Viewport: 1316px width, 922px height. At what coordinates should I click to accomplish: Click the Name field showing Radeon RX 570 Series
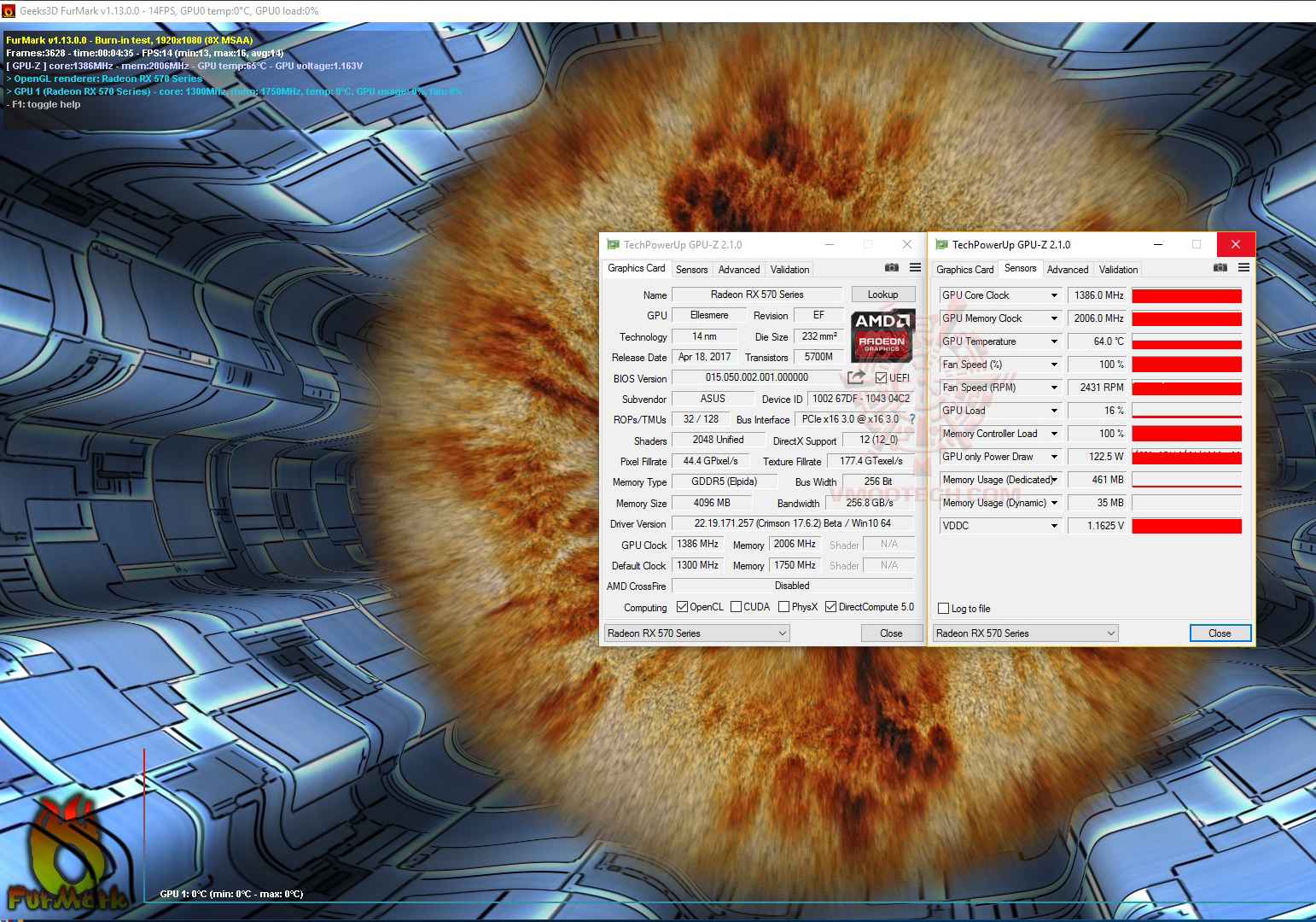click(x=757, y=295)
